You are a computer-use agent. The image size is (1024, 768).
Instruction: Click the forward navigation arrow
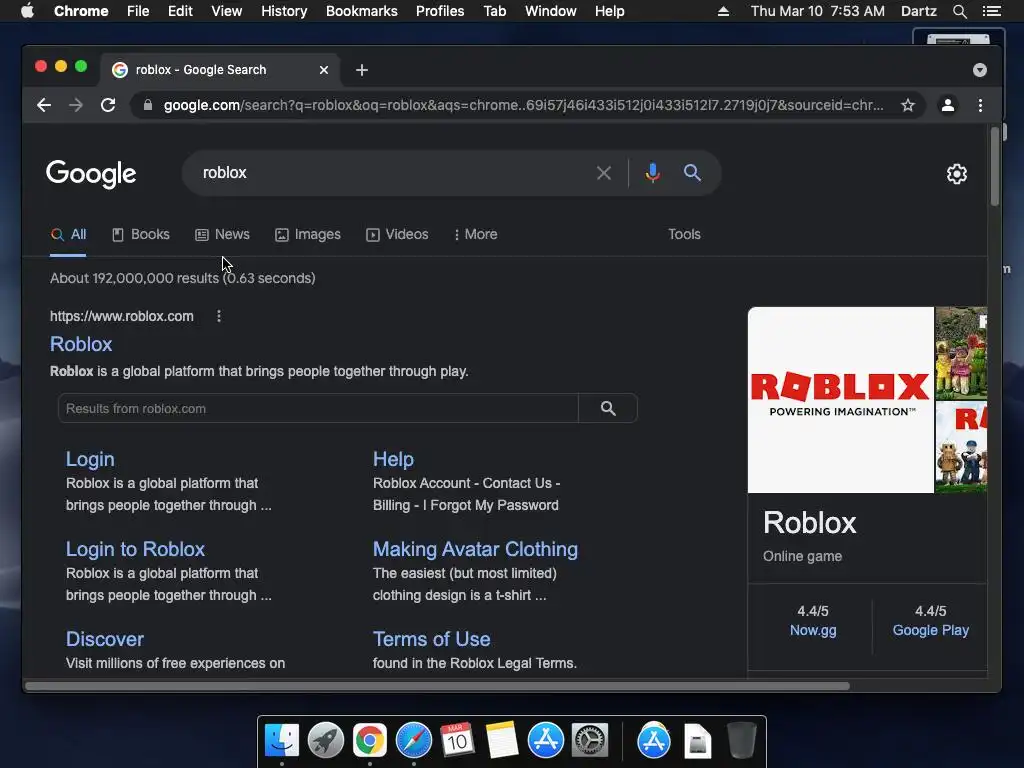click(x=76, y=105)
